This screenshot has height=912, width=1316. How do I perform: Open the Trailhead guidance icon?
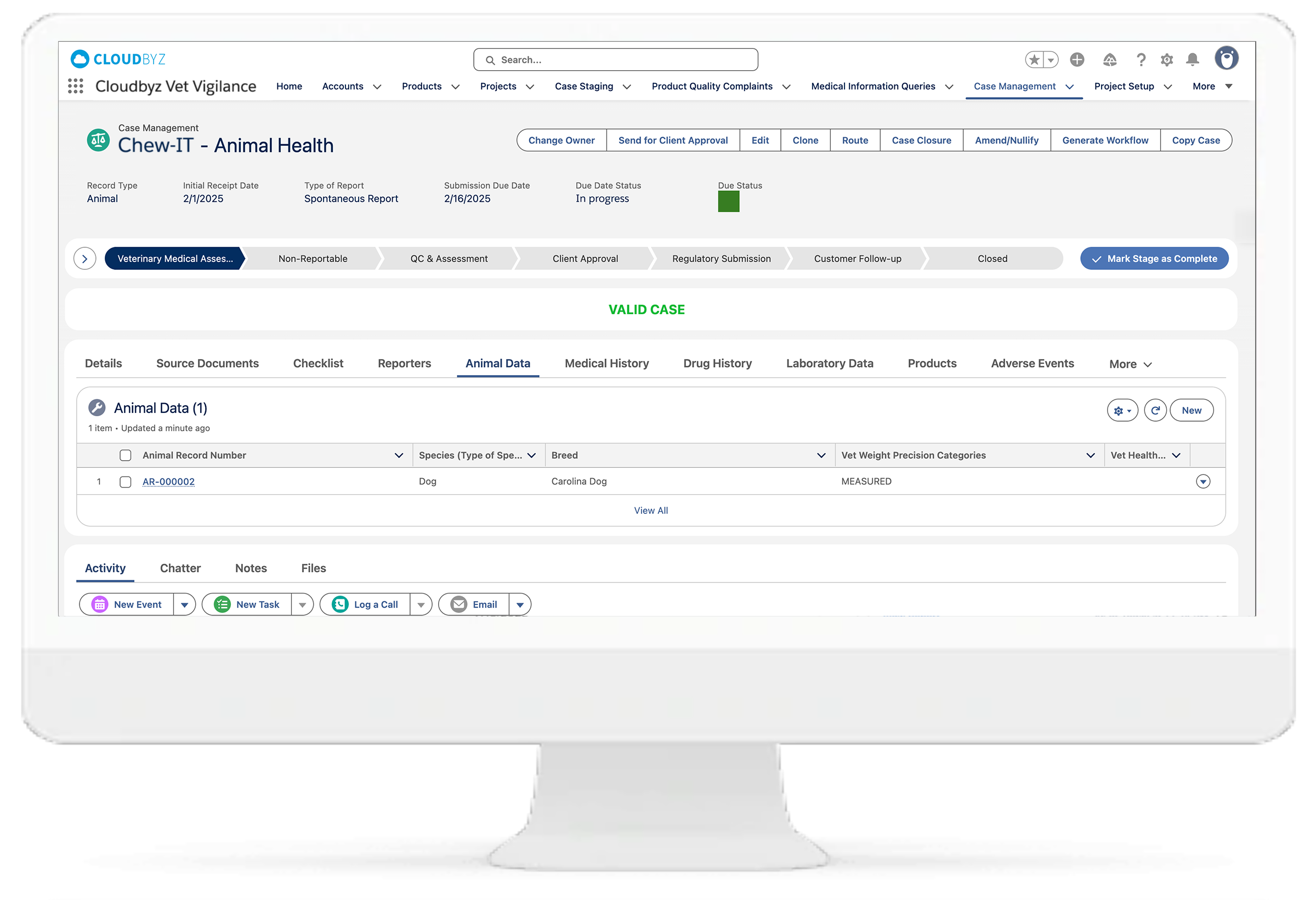(x=1109, y=59)
